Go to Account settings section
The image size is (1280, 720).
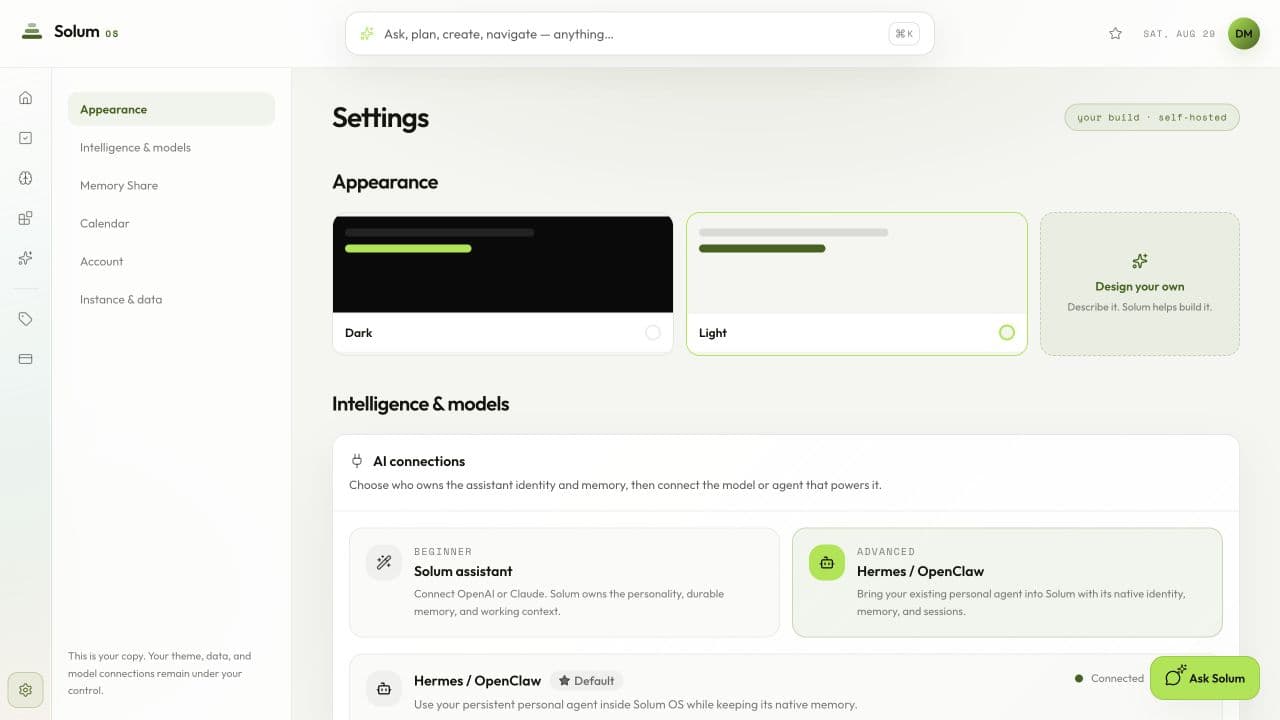coord(171,261)
